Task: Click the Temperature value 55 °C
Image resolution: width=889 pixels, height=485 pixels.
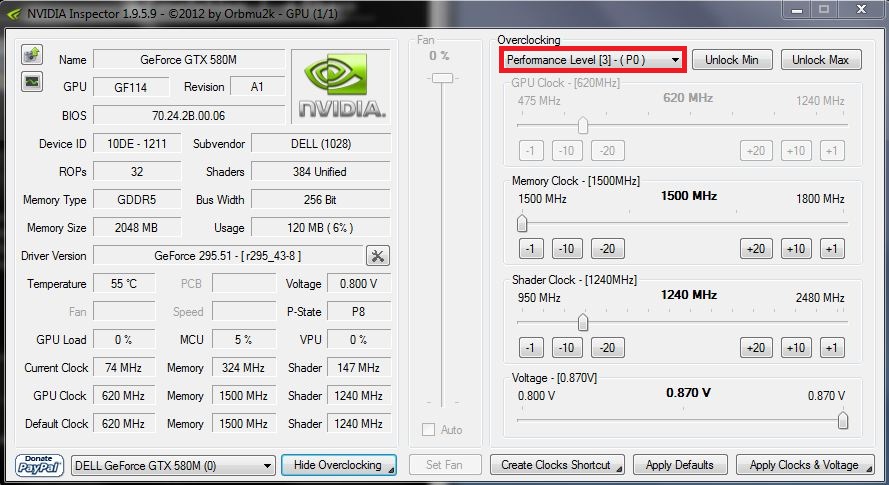Action: pyautogui.click(x=124, y=284)
